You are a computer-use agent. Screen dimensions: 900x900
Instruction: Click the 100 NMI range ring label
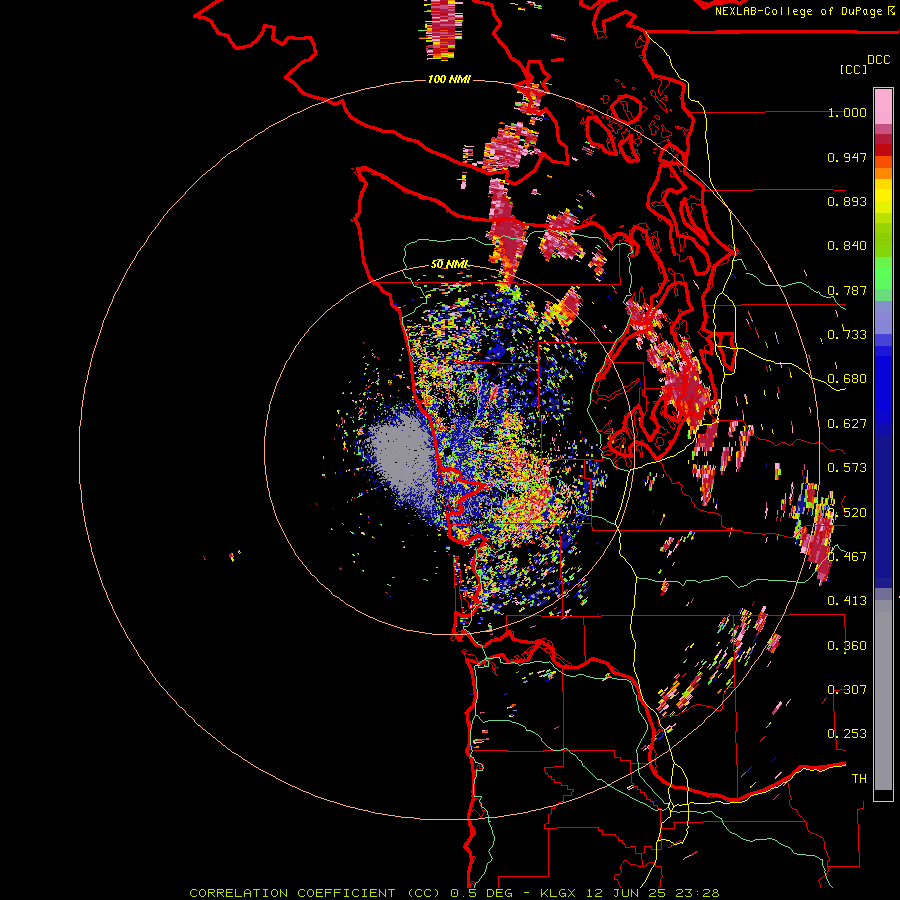coord(449,79)
